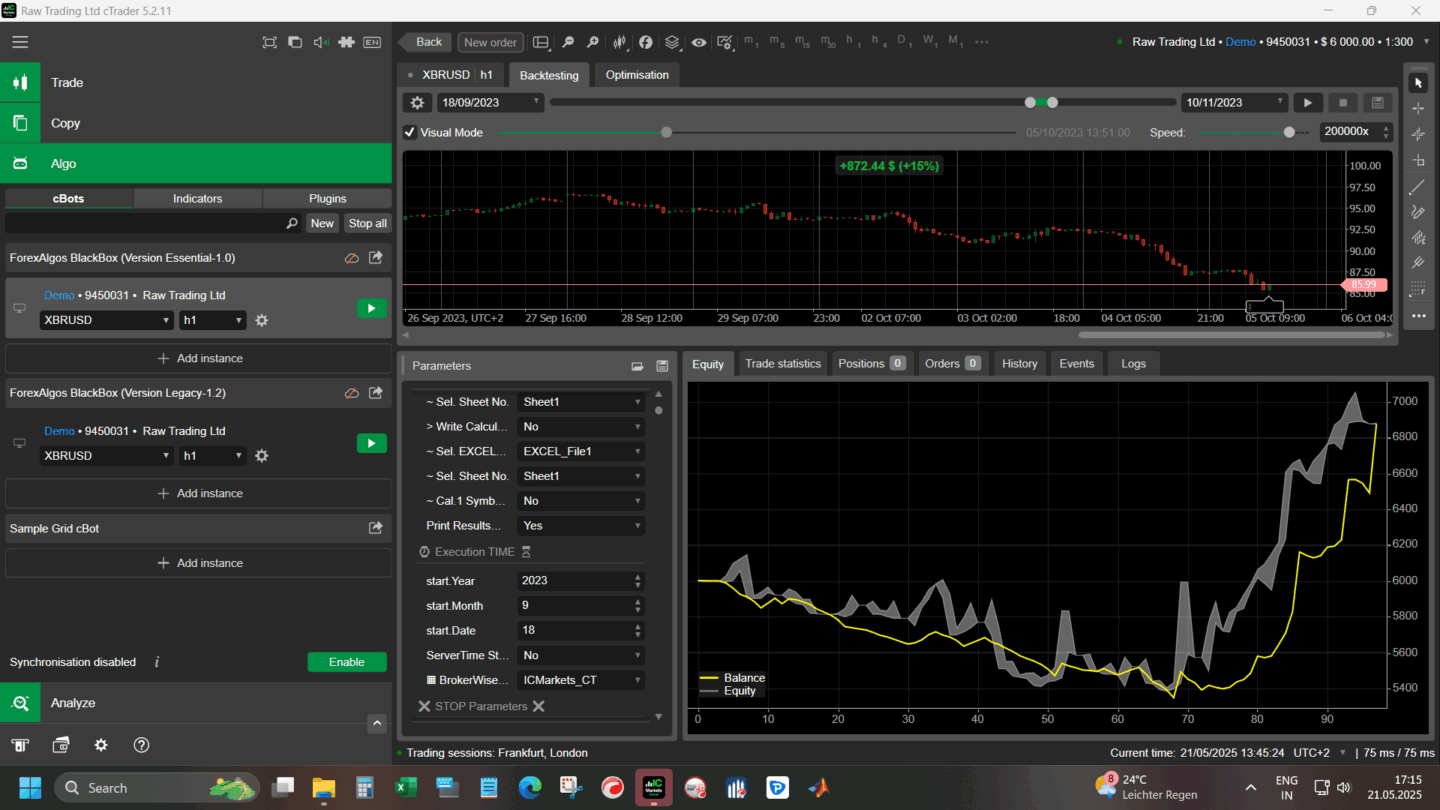The height and width of the screenshot is (810, 1440).
Task: Start the Essential-1.0 cBot instance
Action: [x=371, y=308]
